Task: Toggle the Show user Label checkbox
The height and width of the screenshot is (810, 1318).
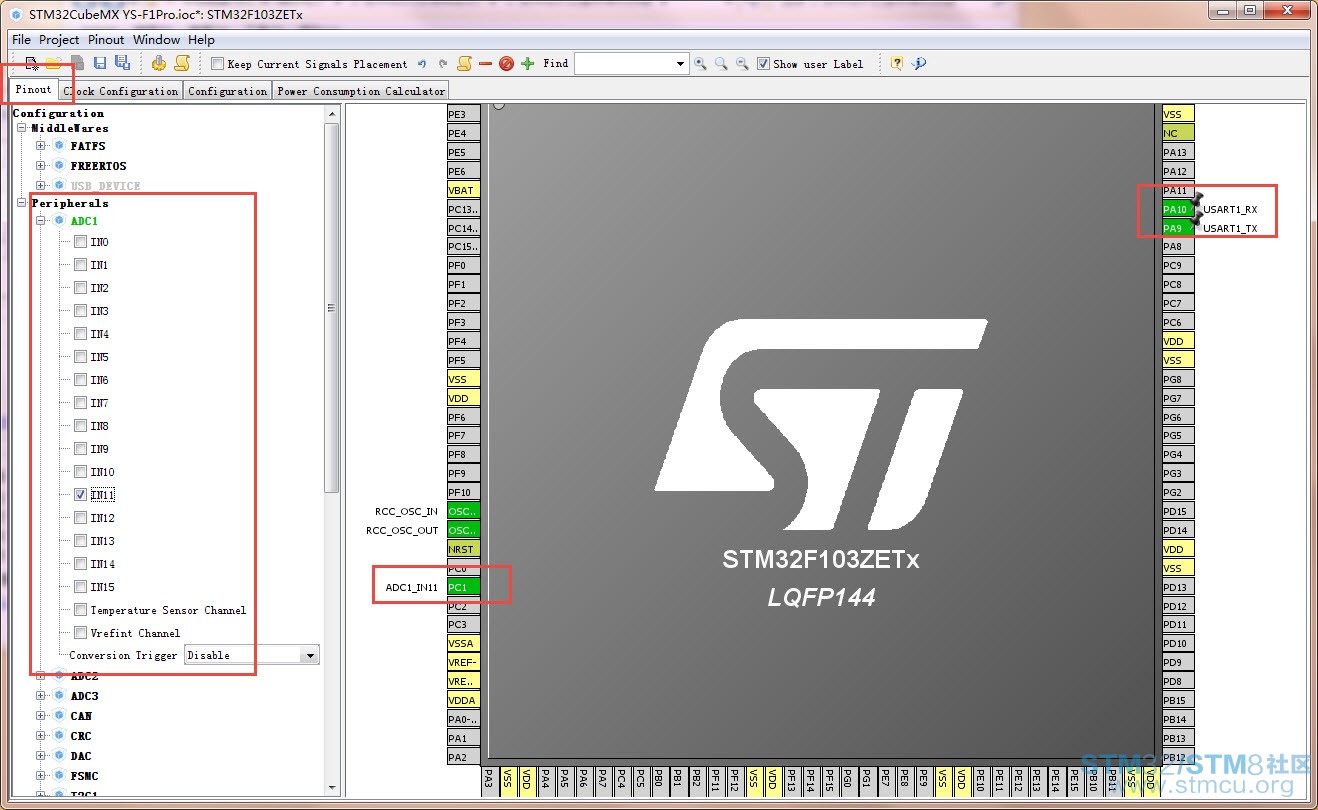Action: pyautogui.click(x=764, y=64)
